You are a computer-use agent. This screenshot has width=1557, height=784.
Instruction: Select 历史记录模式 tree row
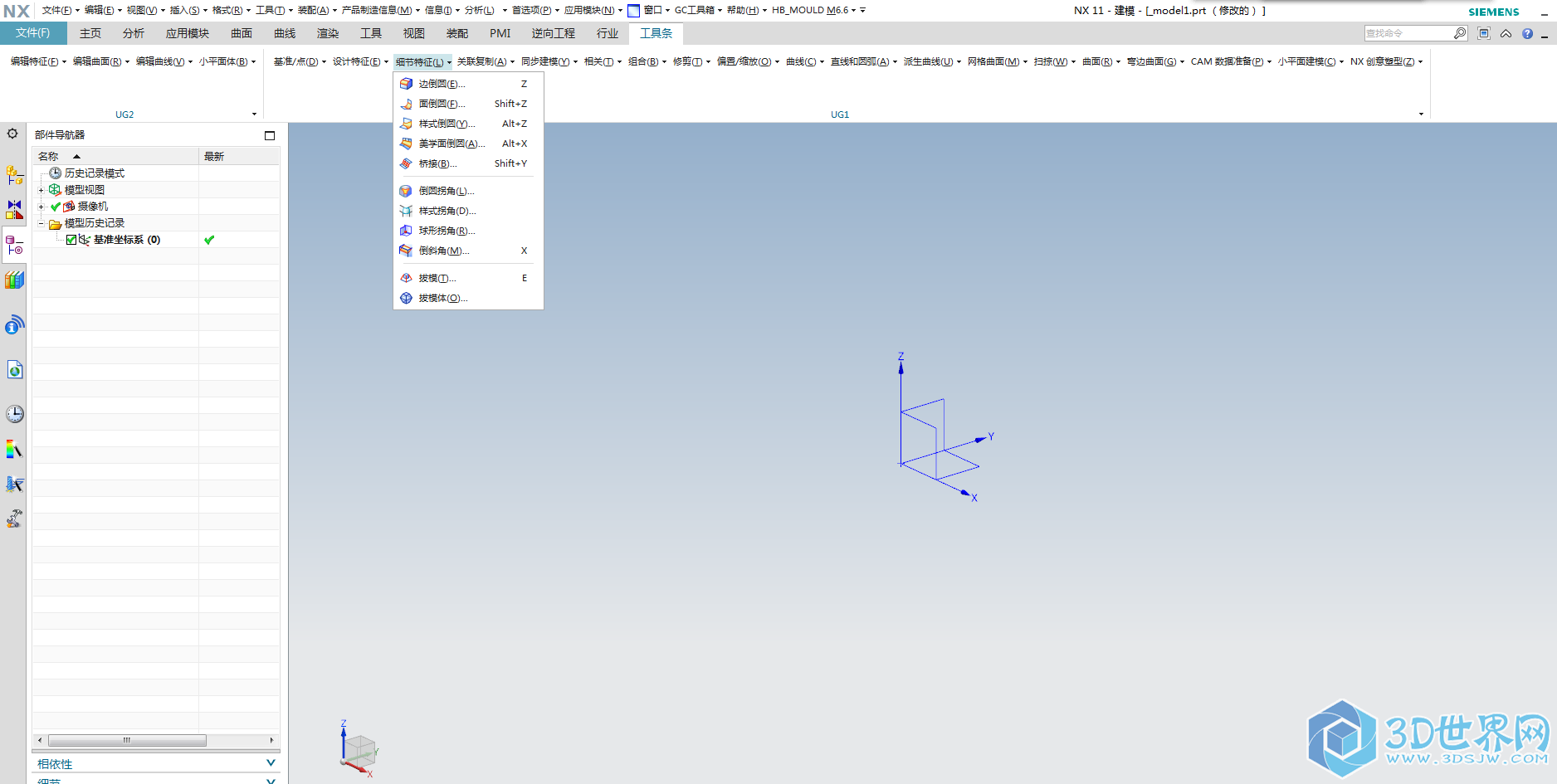coord(95,173)
